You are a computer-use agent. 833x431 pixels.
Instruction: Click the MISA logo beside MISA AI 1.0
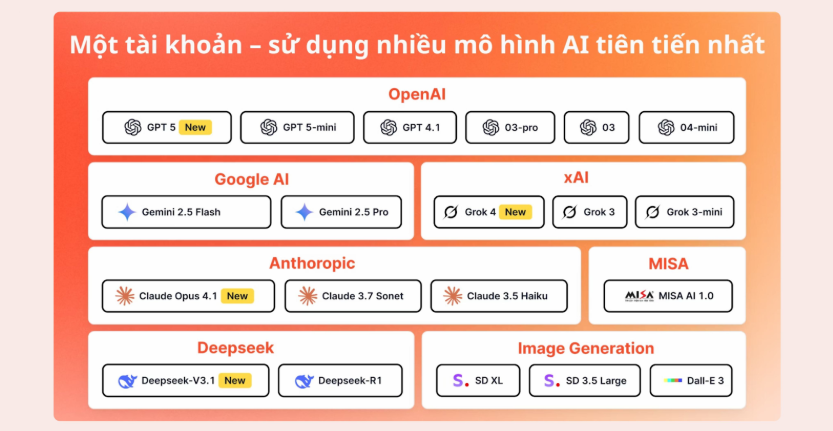(639, 296)
